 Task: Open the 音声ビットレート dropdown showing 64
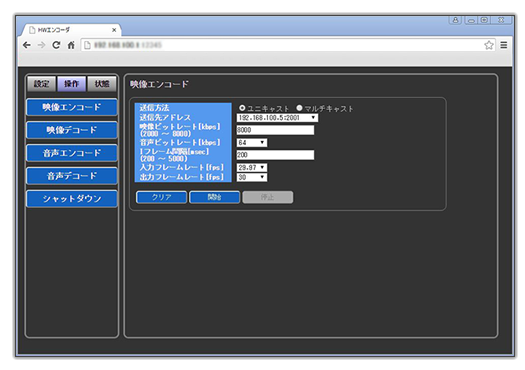[x=252, y=143]
